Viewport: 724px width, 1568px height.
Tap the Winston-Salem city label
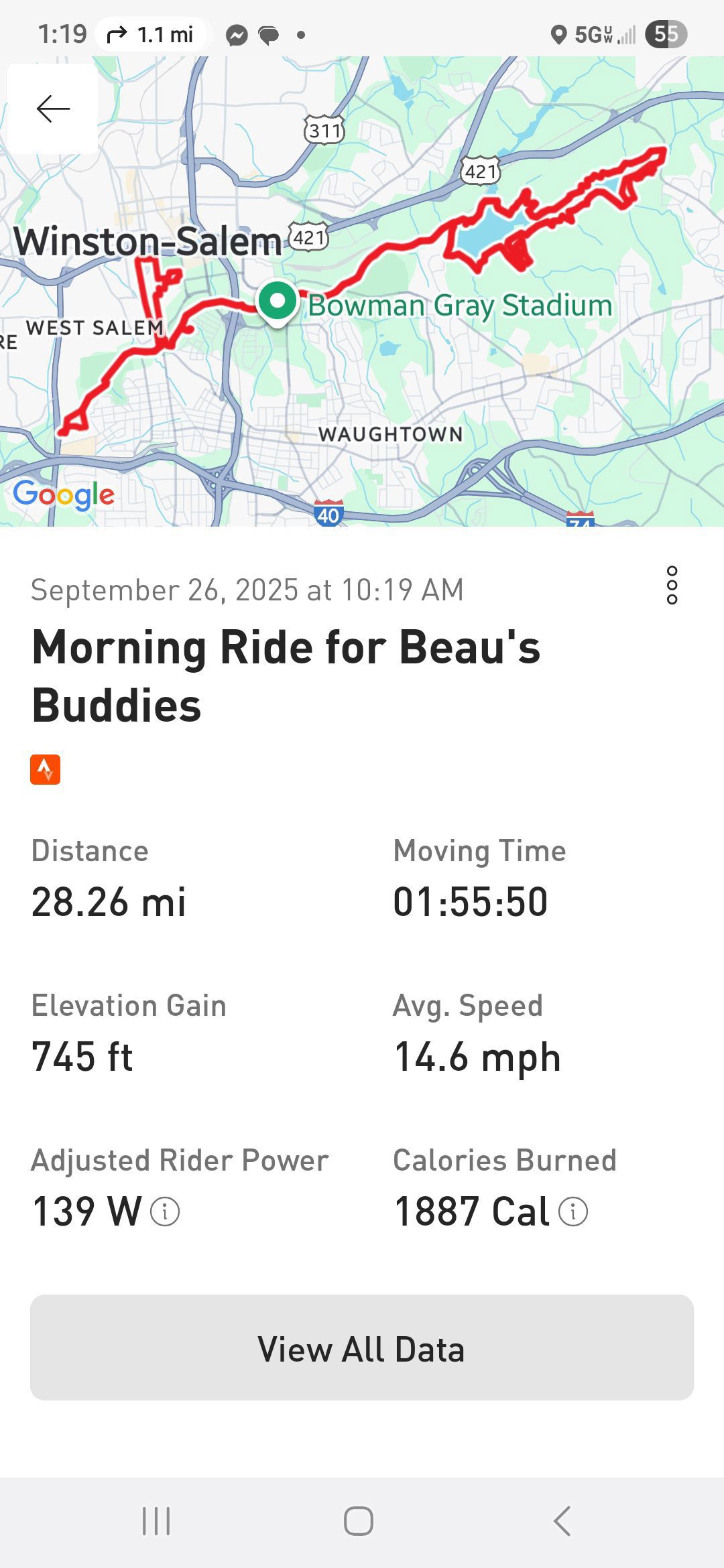[147, 241]
